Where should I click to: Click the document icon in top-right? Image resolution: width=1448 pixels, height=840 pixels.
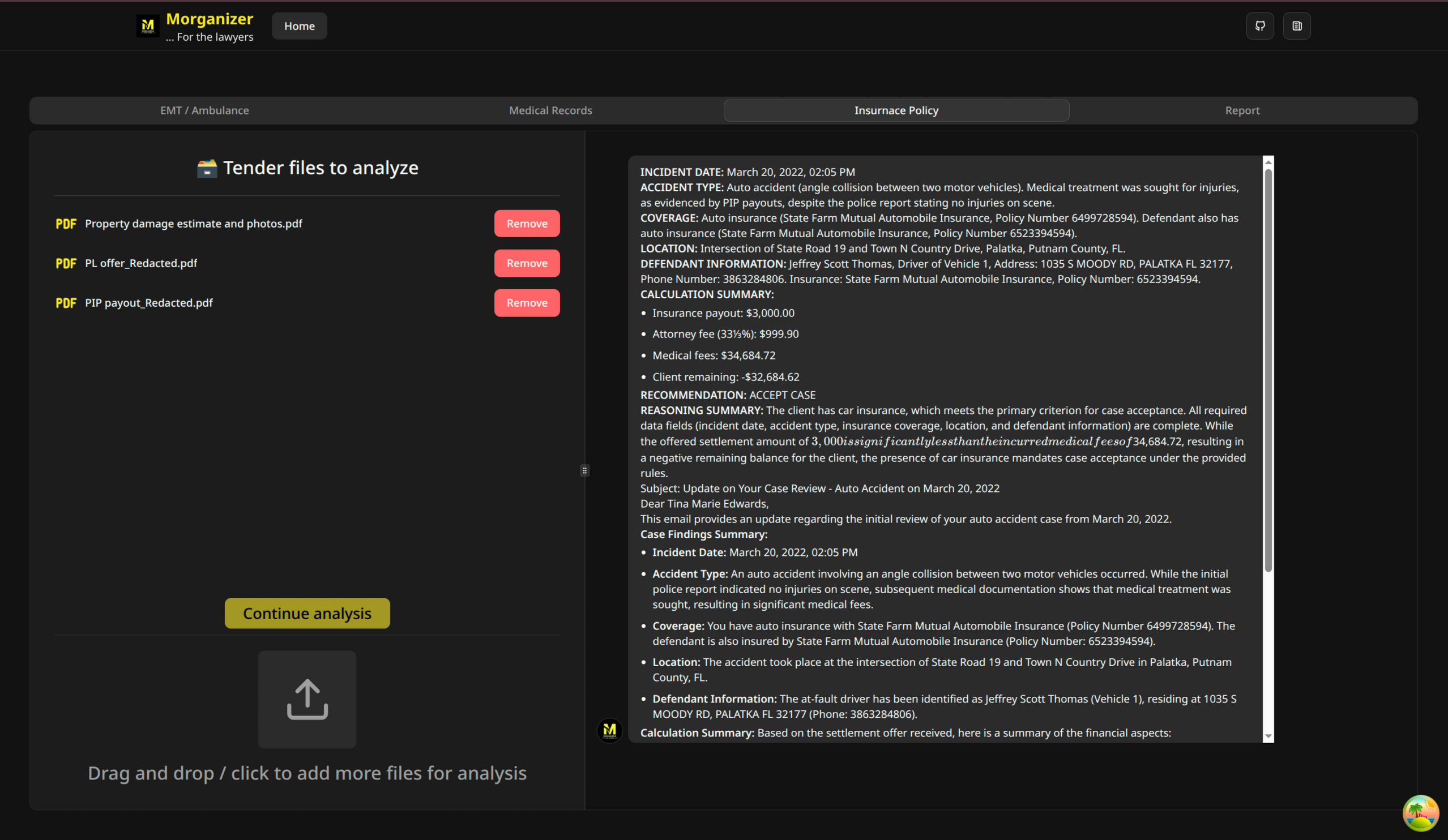[1296, 26]
